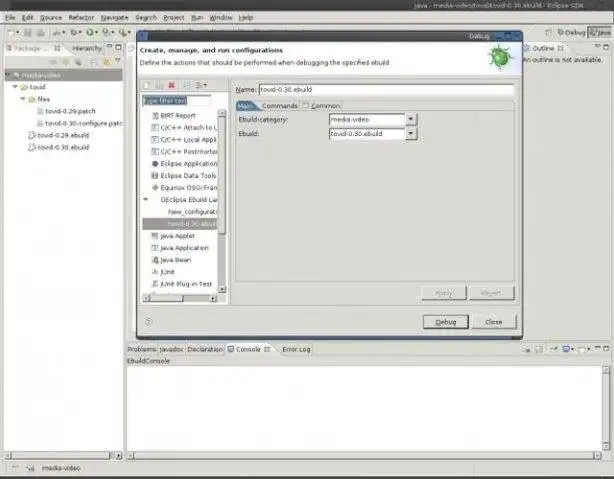Screen dimensions: 614x479
Task: Select tovid-0.29.ebuild in Package Explorer
Action: click(59, 135)
